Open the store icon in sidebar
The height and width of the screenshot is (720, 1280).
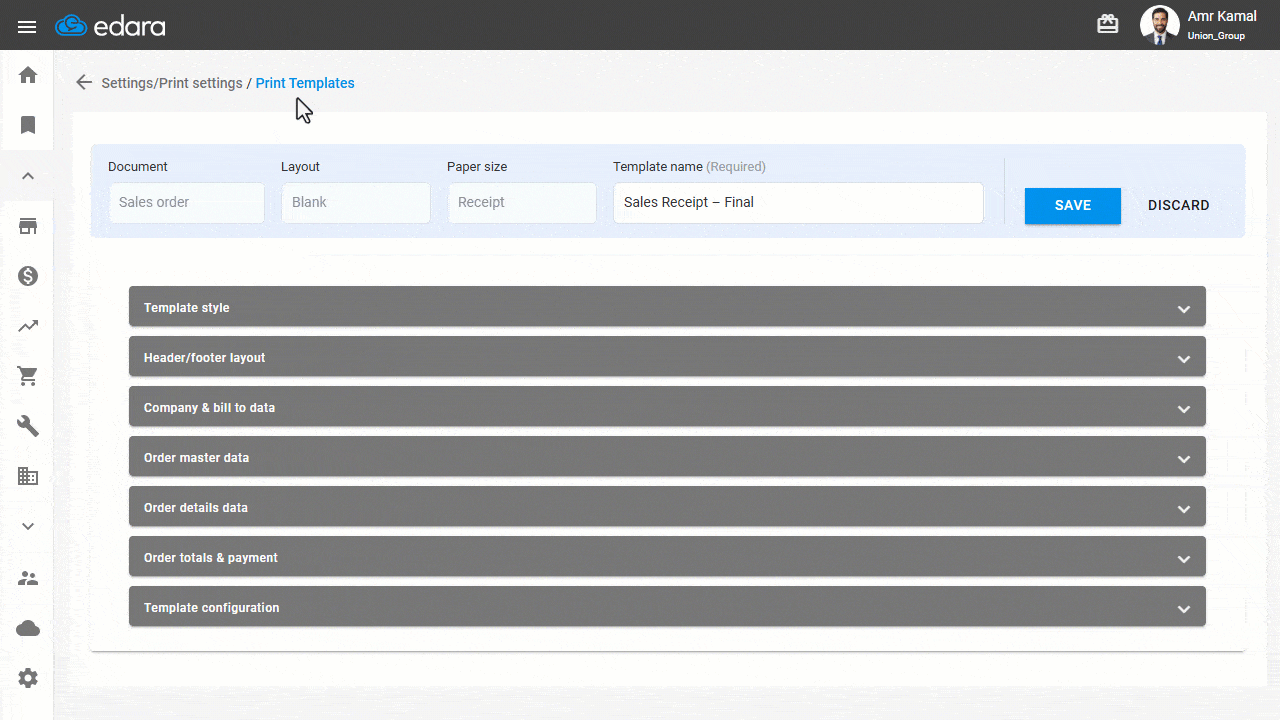(28, 226)
